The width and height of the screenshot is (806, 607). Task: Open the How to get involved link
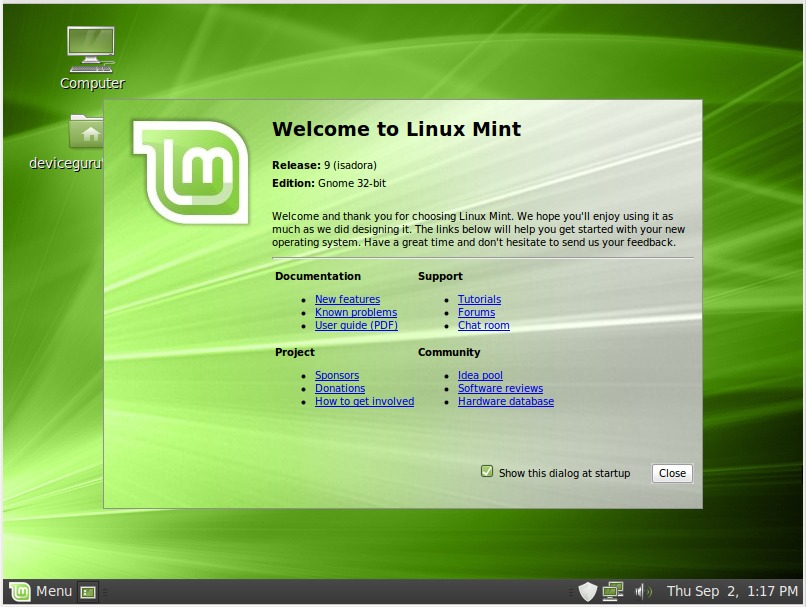[x=364, y=401]
